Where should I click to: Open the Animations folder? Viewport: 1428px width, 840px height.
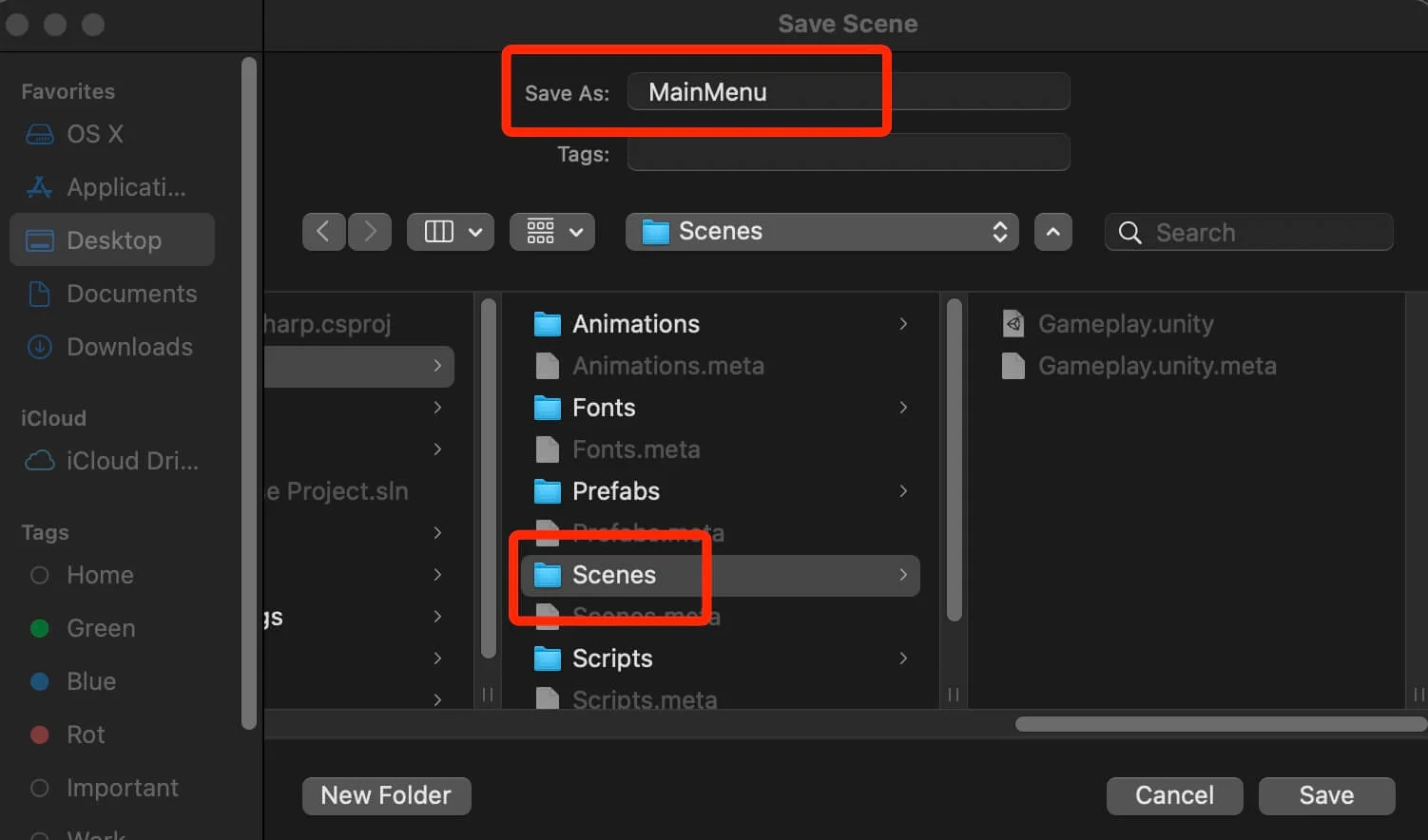tap(635, 324)
